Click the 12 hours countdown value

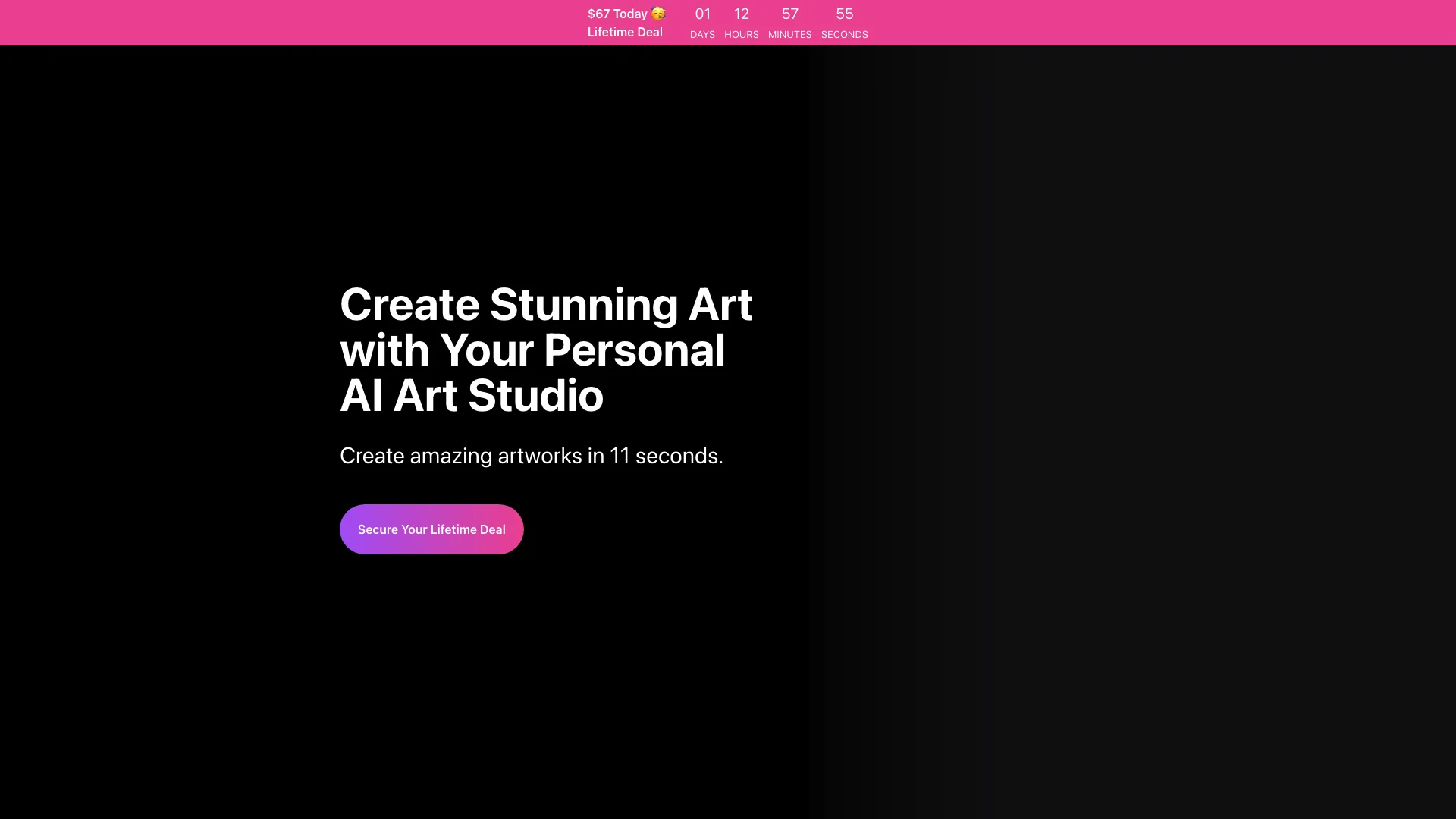(x=742, y=14)
